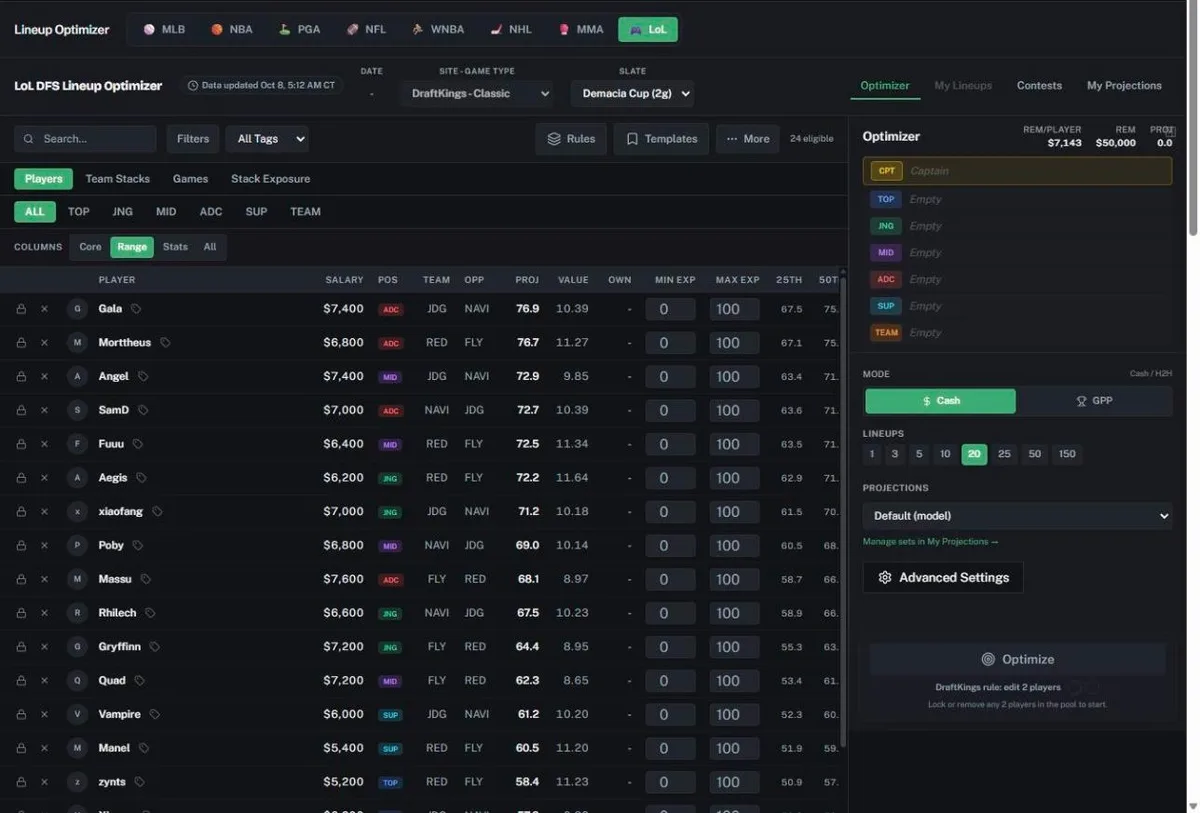The image size is (1200, 813).
Task: Click the Search players input field
Action: 85,139
